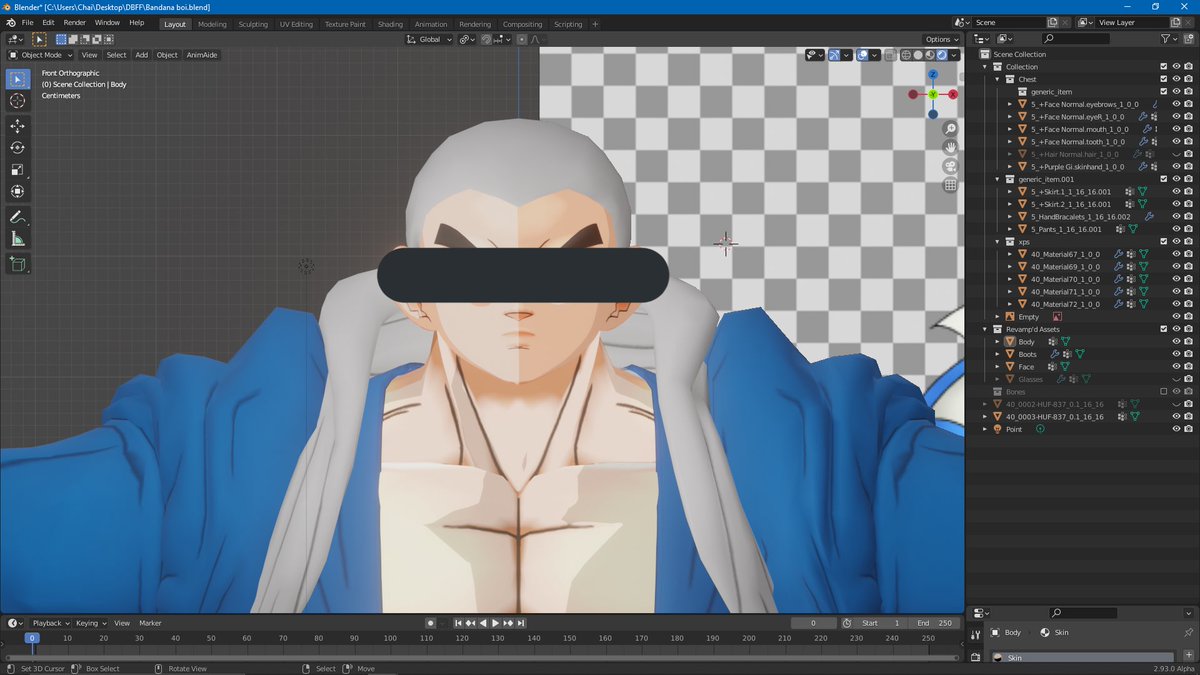Hide the Body object via eye icon

click(1176, 341)
